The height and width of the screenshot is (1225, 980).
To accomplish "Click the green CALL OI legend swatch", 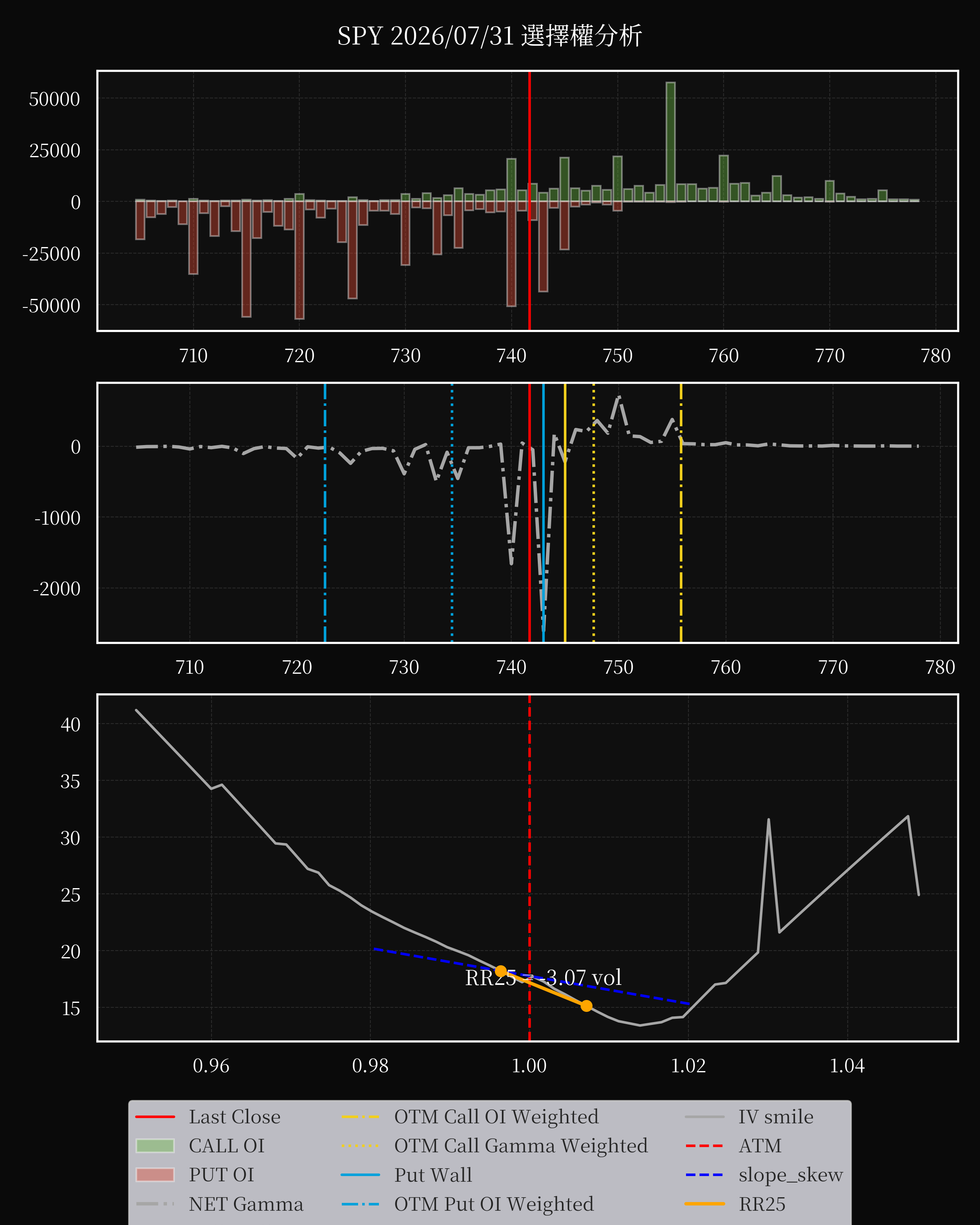I will 155,1145.
